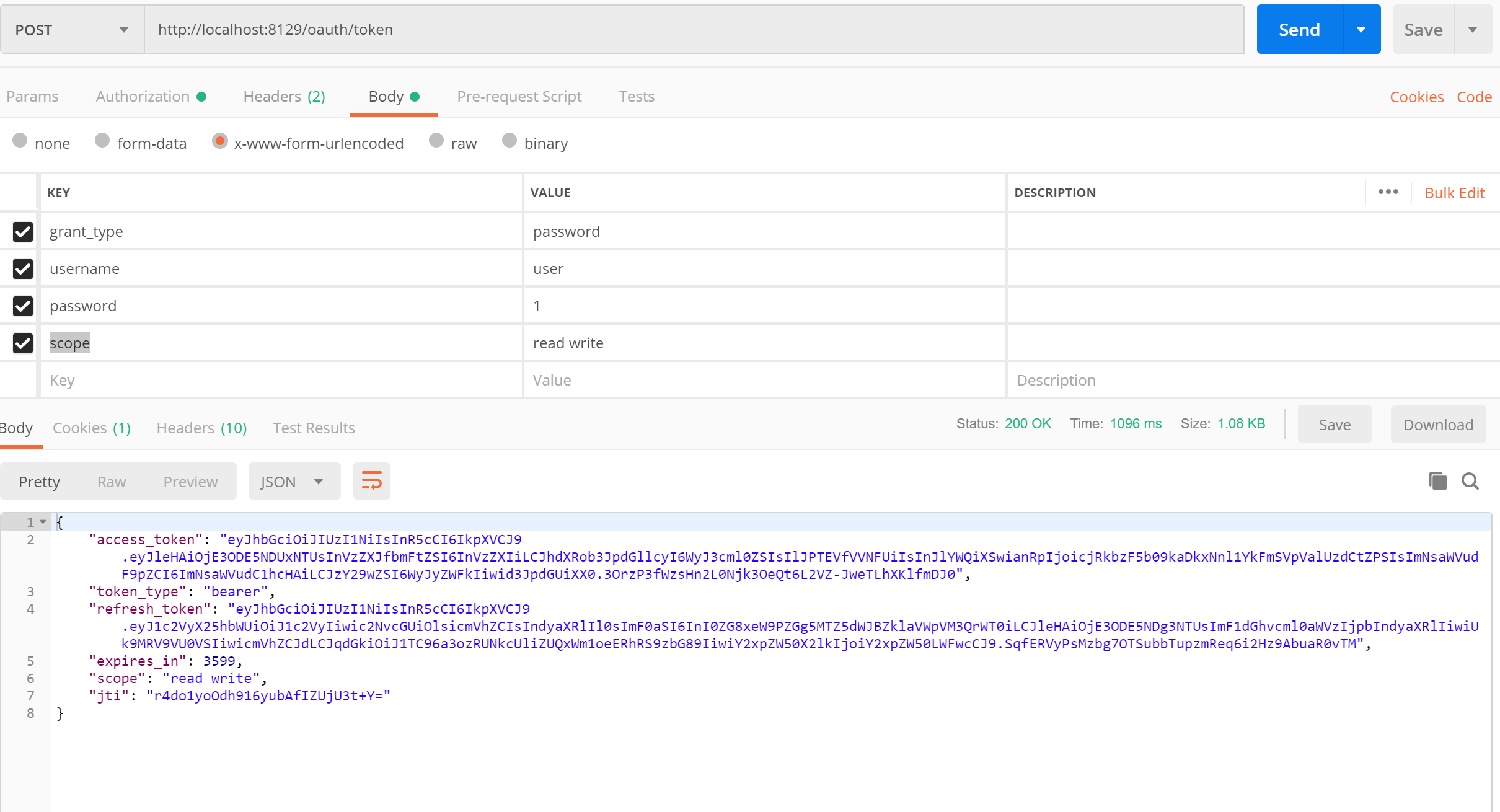The image size is (1500, 812).
Task: Click the grant_type key cell
Action: coord(281,232)
